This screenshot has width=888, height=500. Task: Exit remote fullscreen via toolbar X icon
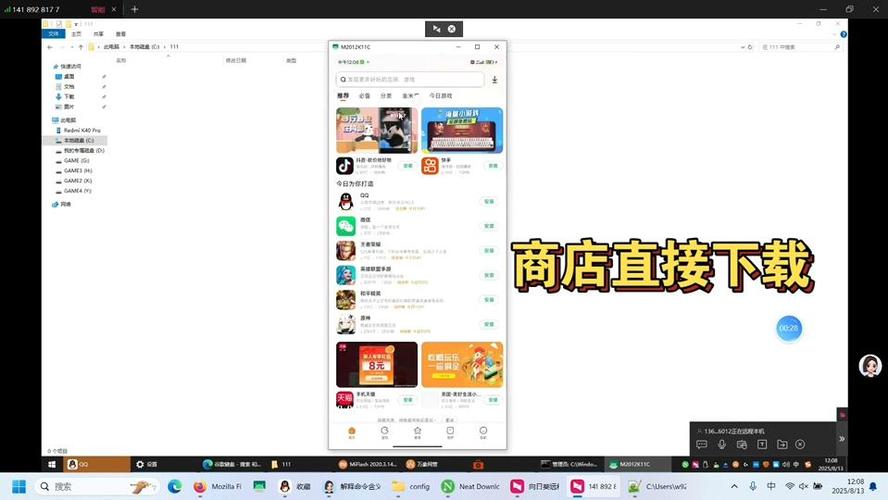pos(451,29)
